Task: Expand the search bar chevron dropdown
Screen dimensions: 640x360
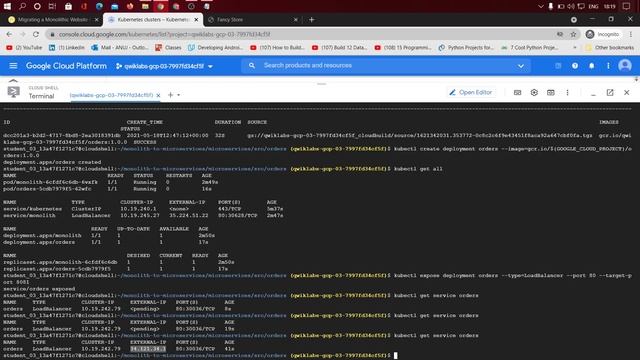Action: [x=521, y=66]
